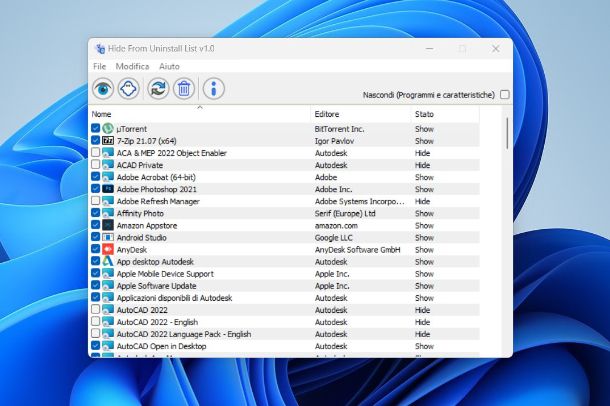Screen dimensions: 610x406
Task: Click the Hide status of AutoCAD 2022
Action: pos(422,310)
